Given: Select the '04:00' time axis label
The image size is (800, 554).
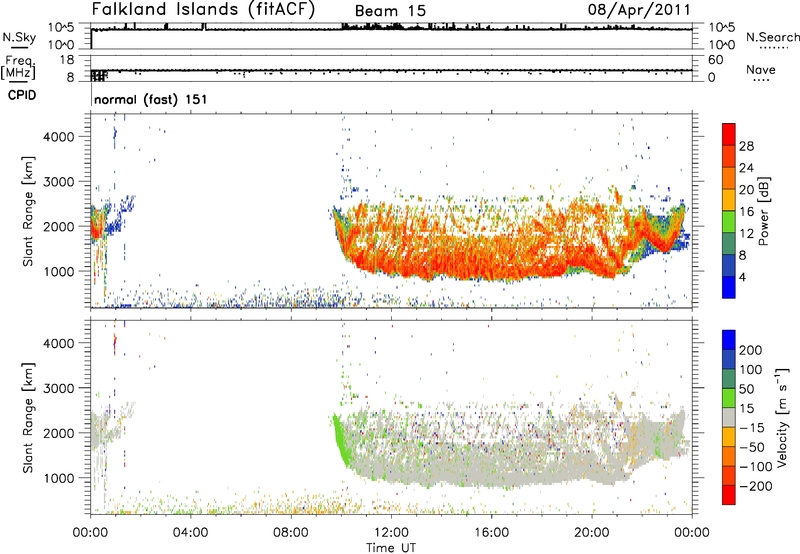Looking at the screenshot, I should click(190, 533).
